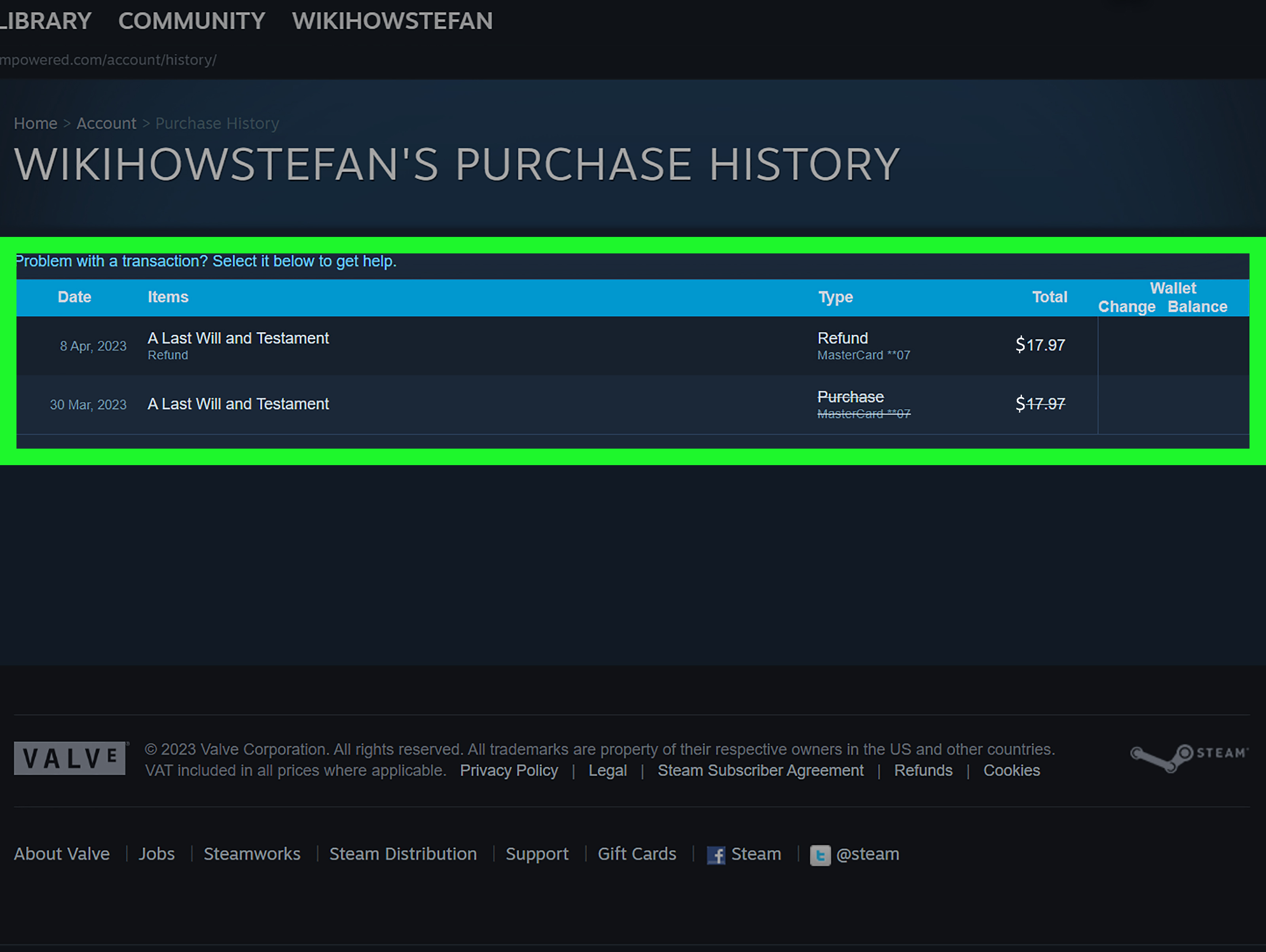
Task: Open the Privacy Policy page
Action: point(508,770)
